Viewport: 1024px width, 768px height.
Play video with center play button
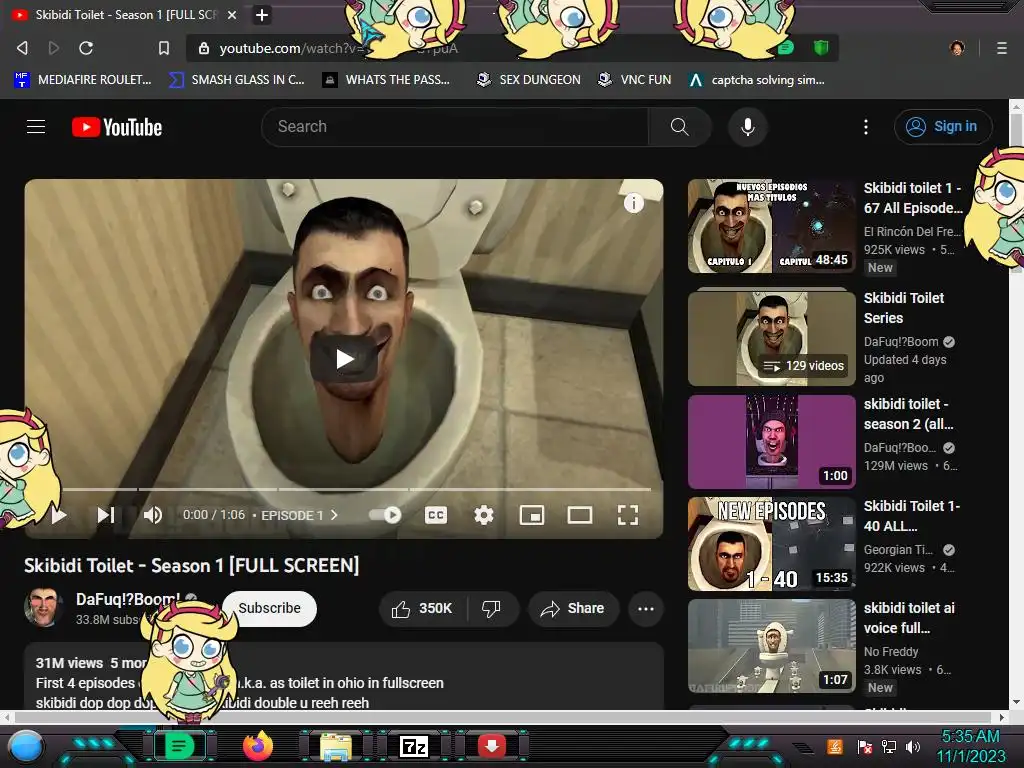[344, 359]
